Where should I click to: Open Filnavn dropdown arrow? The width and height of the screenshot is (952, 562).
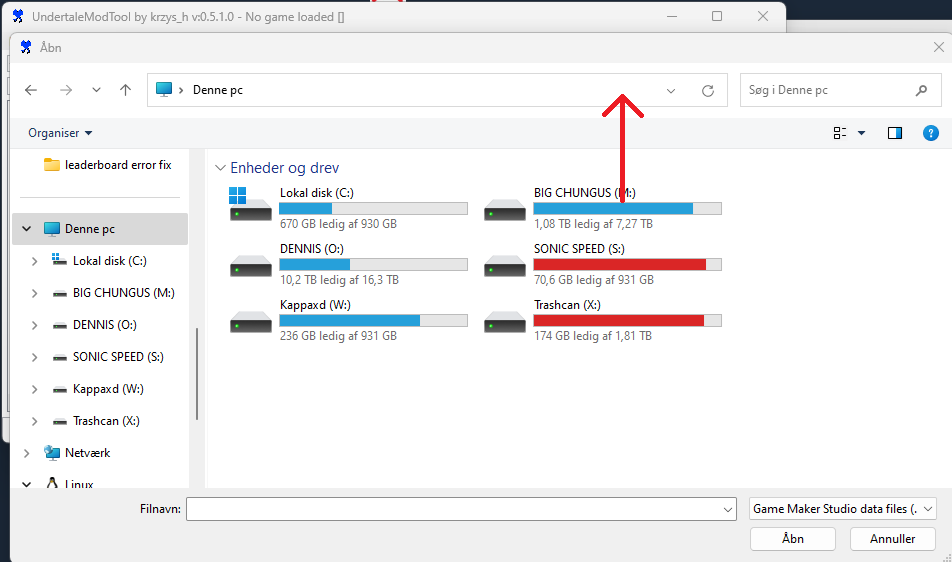(x=727, y=510)
